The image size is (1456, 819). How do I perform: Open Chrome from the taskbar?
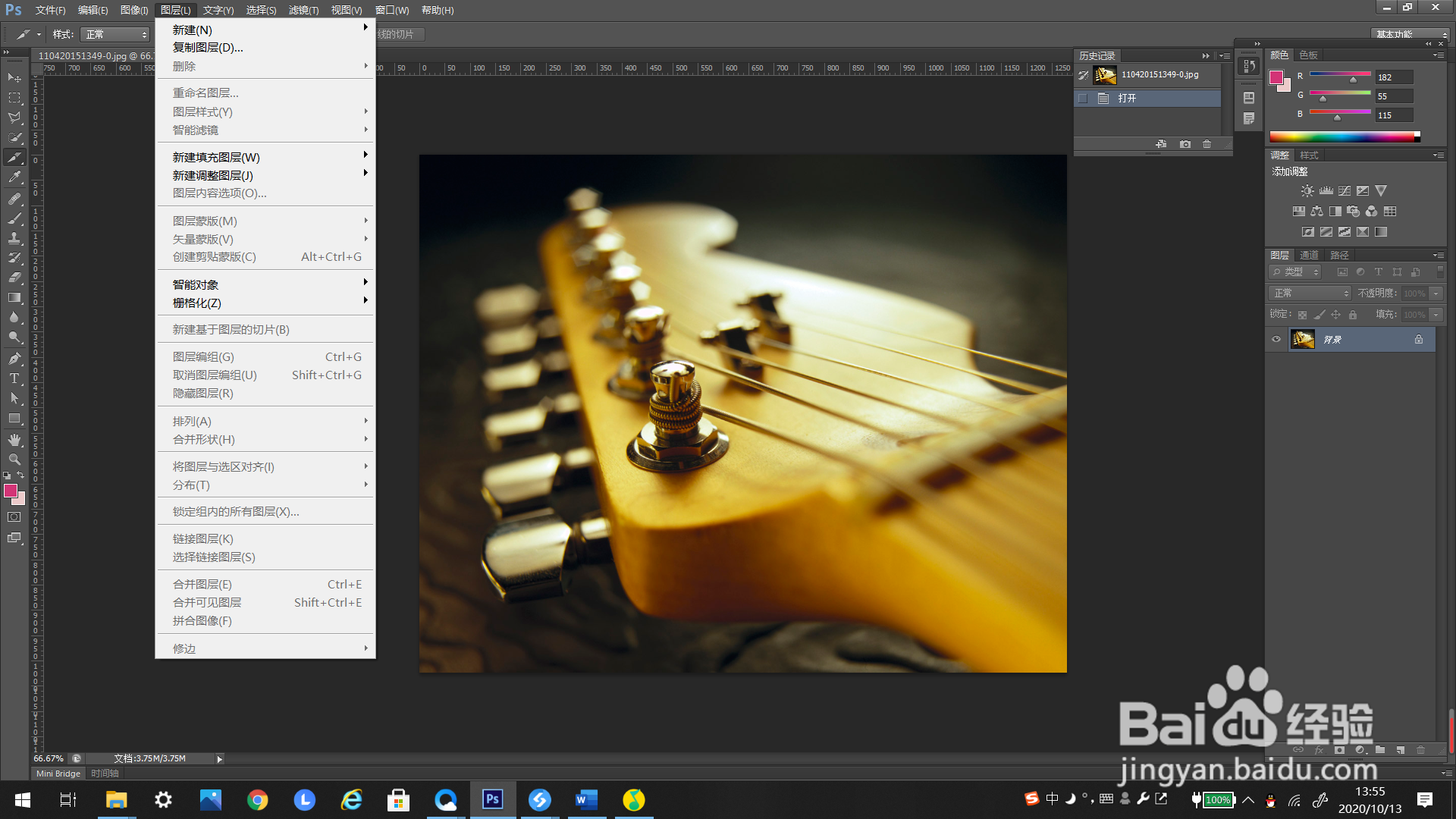(x=258, y=800)
